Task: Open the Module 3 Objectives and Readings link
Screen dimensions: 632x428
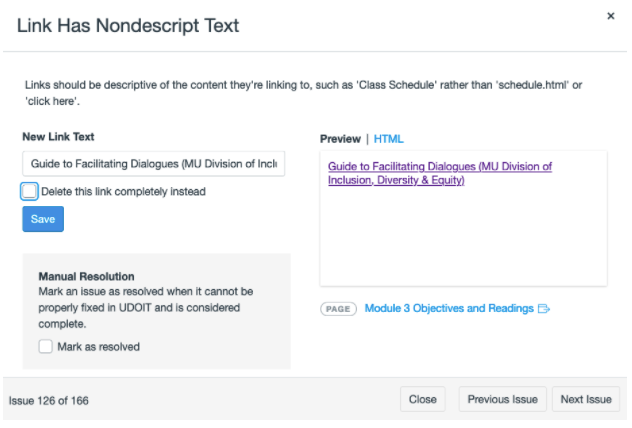Action: [449, 309]
